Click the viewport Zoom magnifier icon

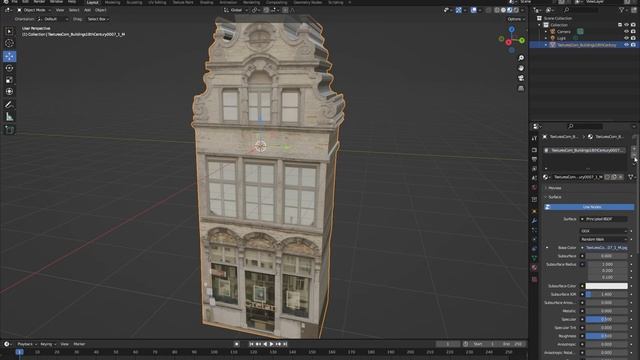(521, 58)
